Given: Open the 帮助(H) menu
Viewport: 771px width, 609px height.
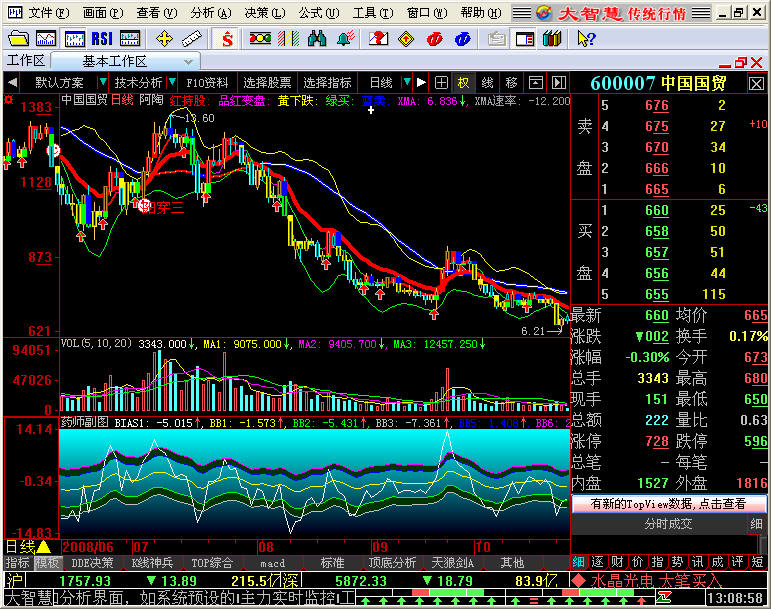Looking at the screenshot, I should [x=481, y=13].
